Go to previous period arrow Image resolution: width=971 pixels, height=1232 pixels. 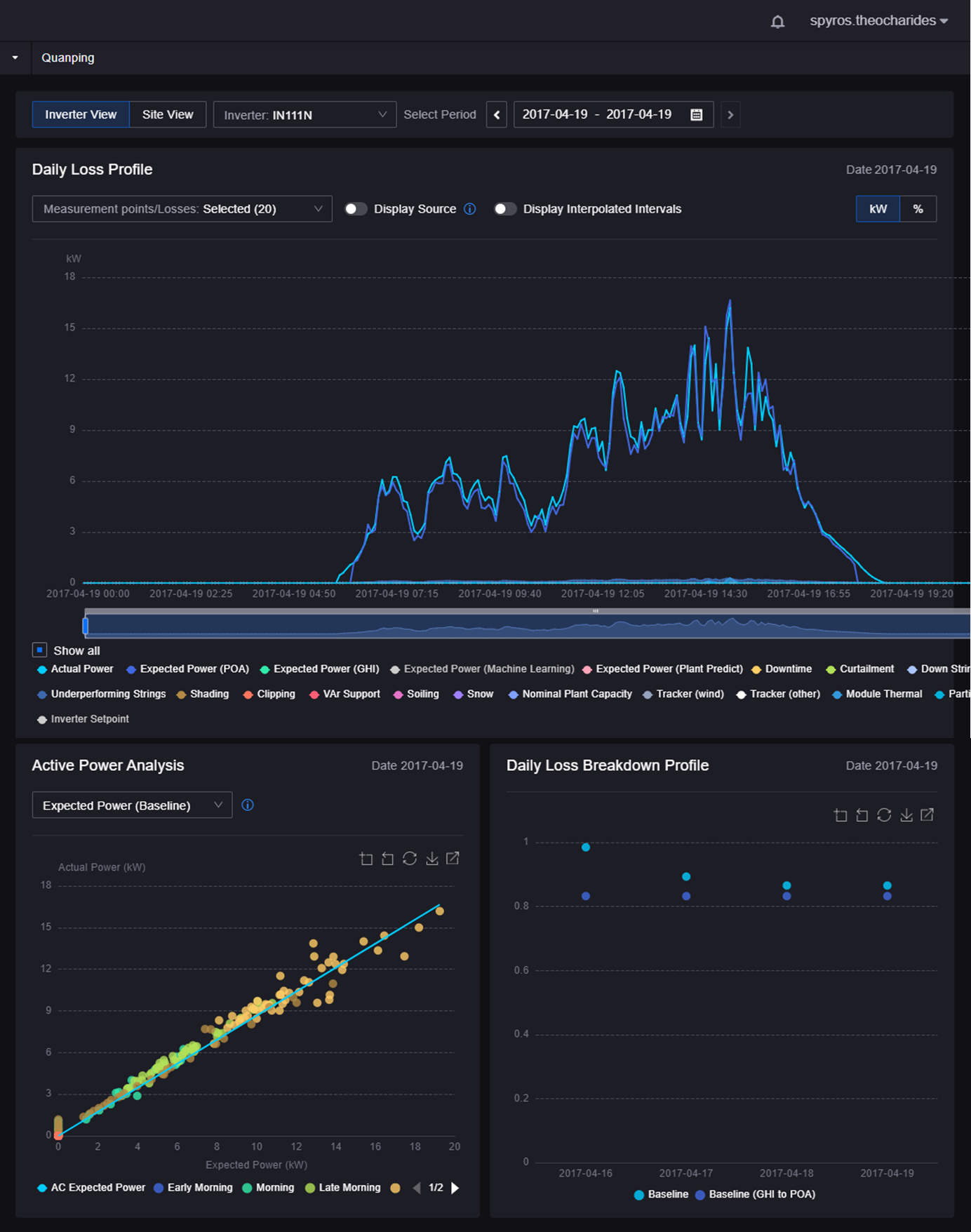tap(497, 114)
